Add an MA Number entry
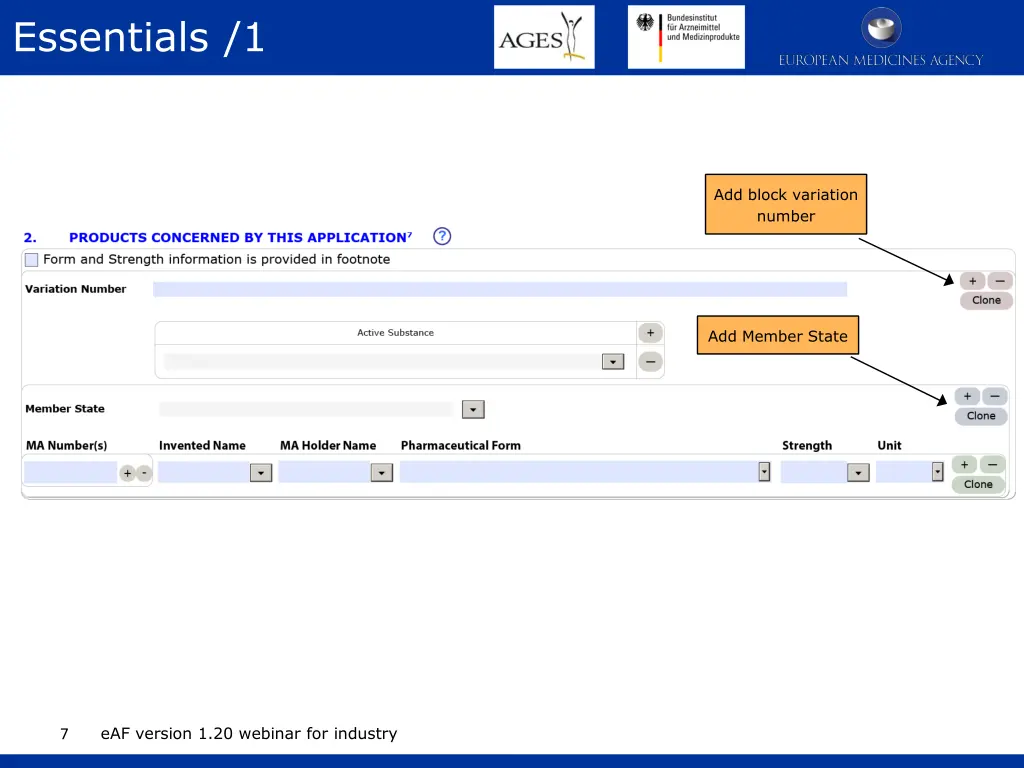The height and width of the screenshot is (768, 1024). point(127,473)
